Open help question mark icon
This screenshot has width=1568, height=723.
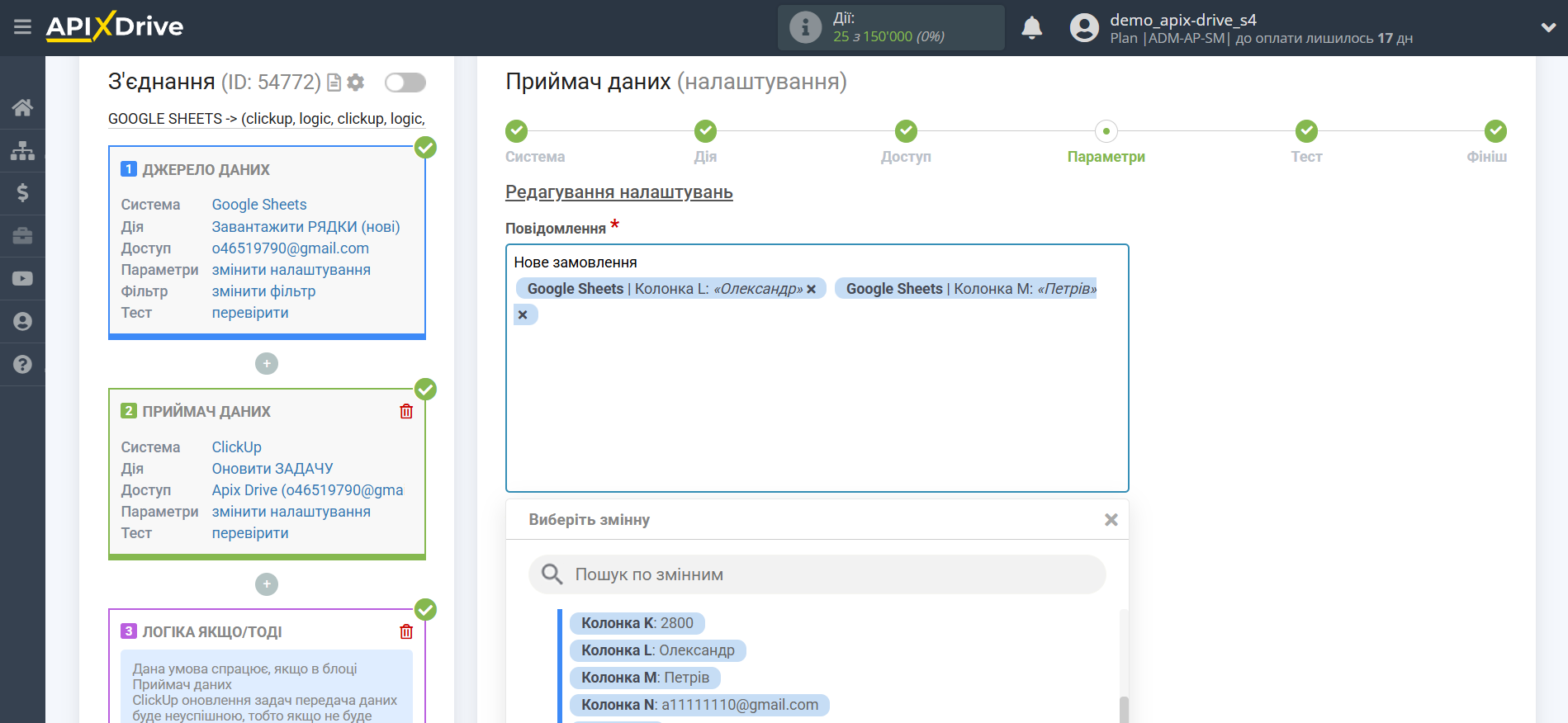pos(22,364)
